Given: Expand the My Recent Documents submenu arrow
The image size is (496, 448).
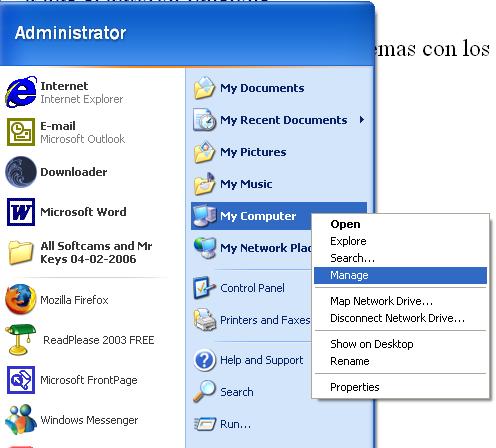Looking at the screenshot, I should (362, 120).
